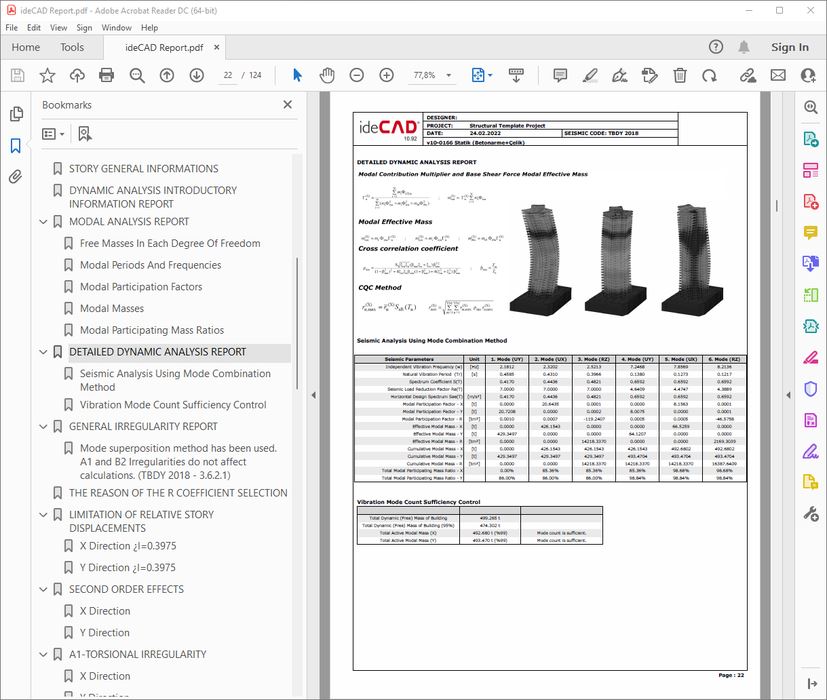Open the Share link via email icon
This screenshot has width=827, height=700.
[x=779, y=75]
